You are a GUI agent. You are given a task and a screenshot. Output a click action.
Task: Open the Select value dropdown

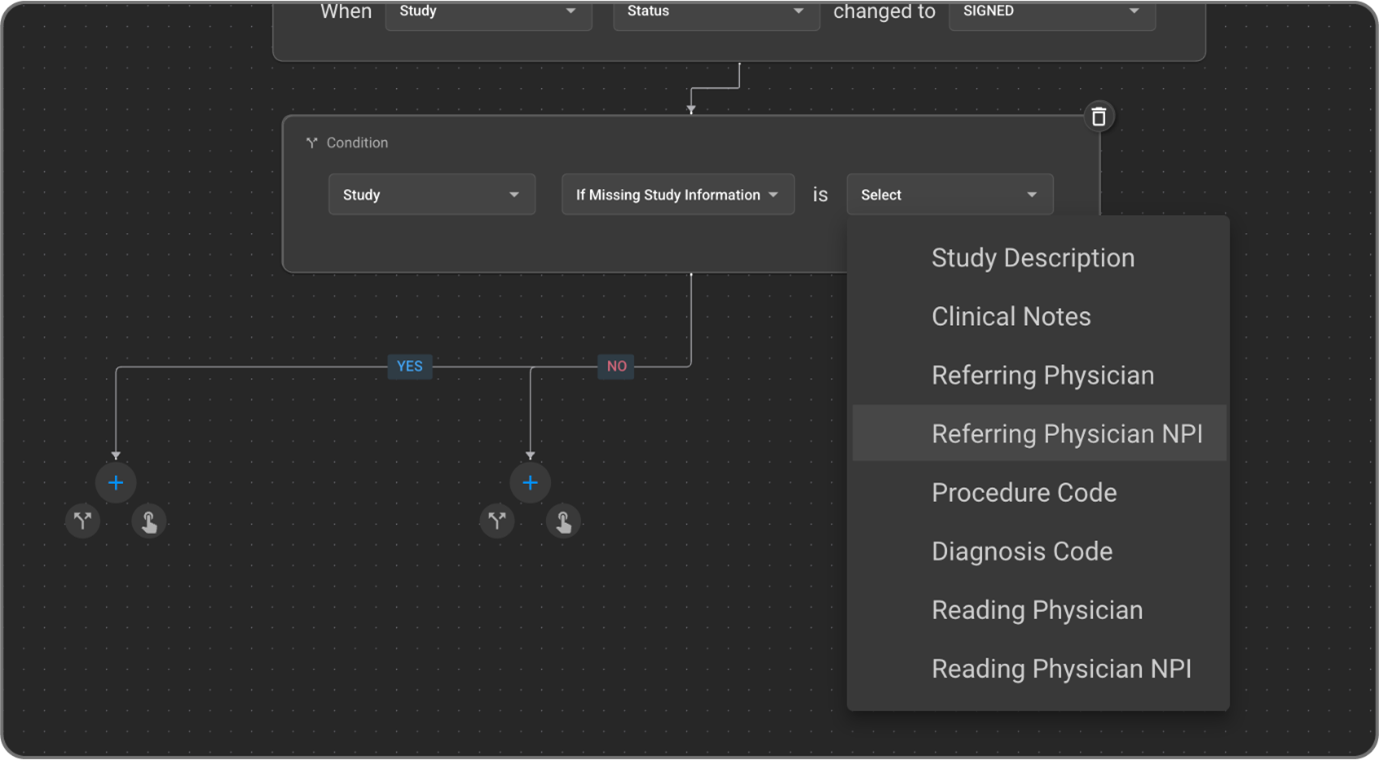tap(949, 195)
